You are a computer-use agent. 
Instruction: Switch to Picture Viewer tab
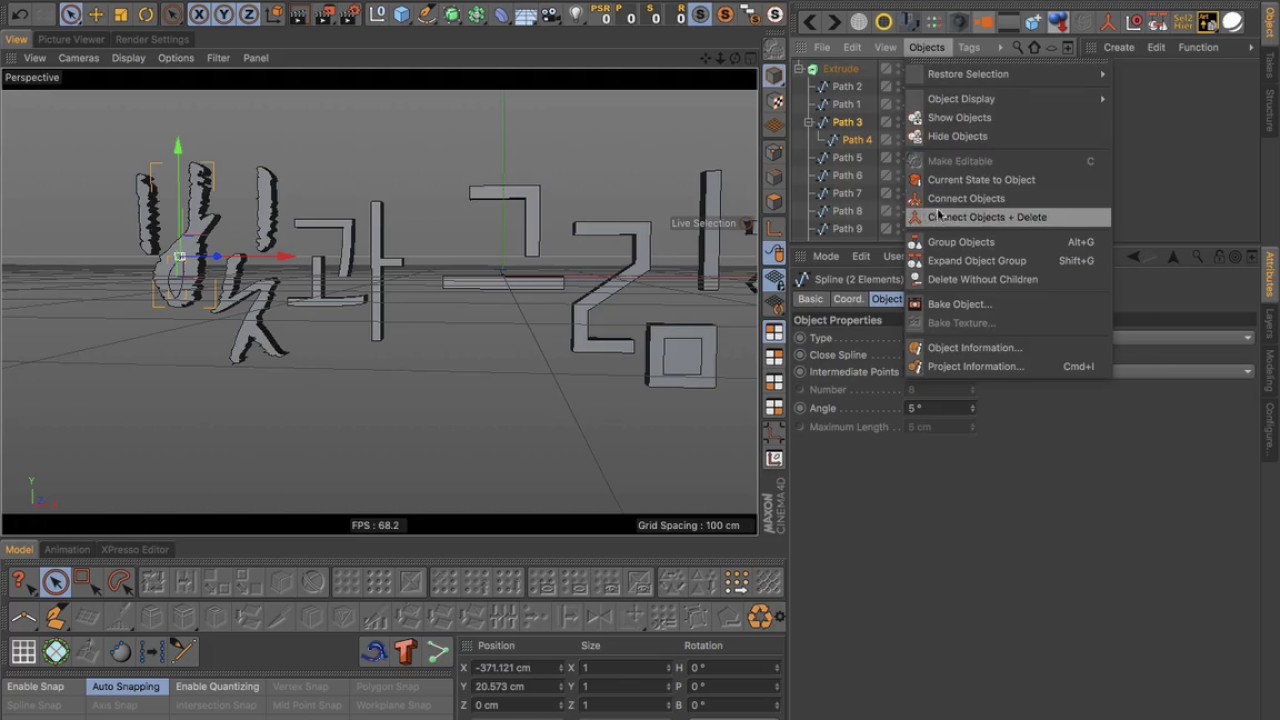pyautogui.click(x=71, y=39)
